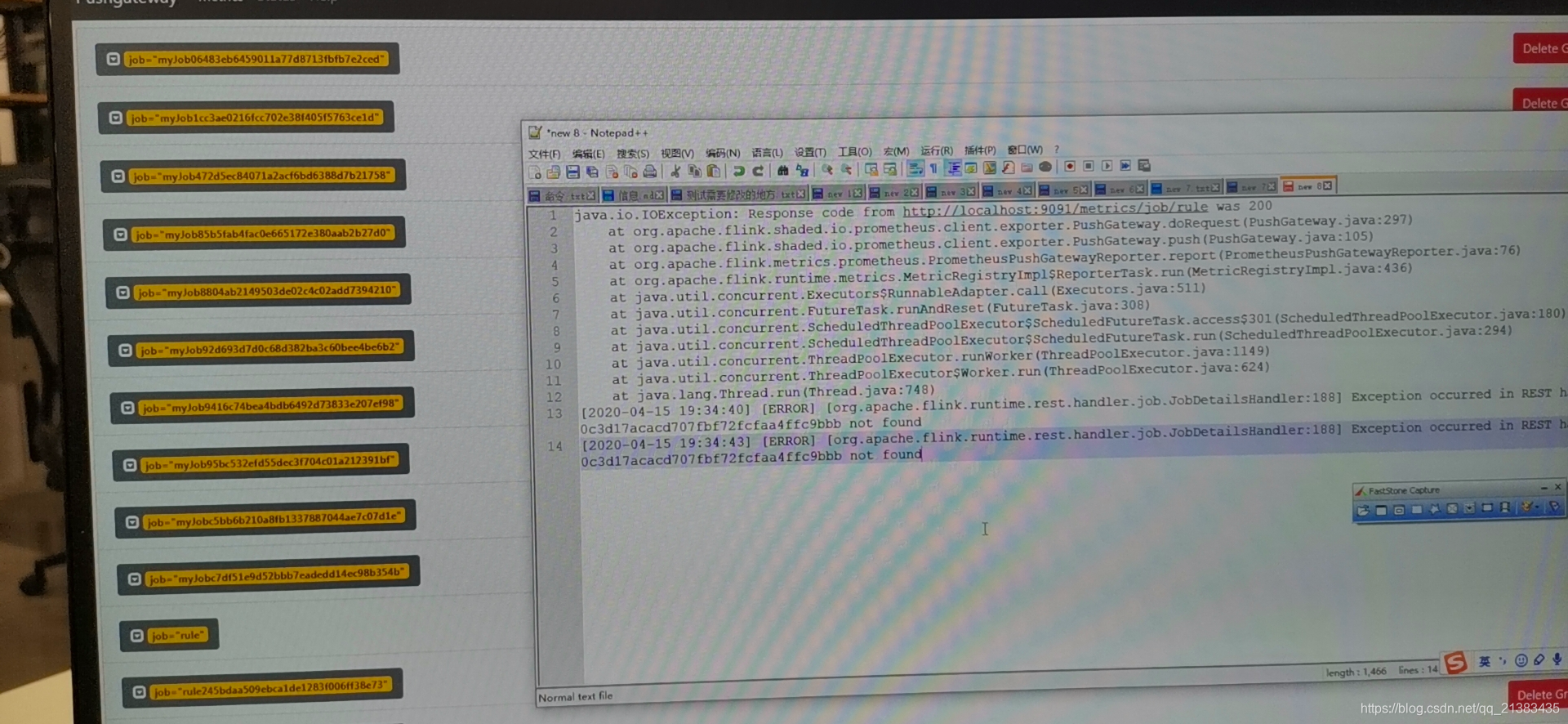
Task: Click the job="rule245bdaa..." label
Action: coord(273,689)
